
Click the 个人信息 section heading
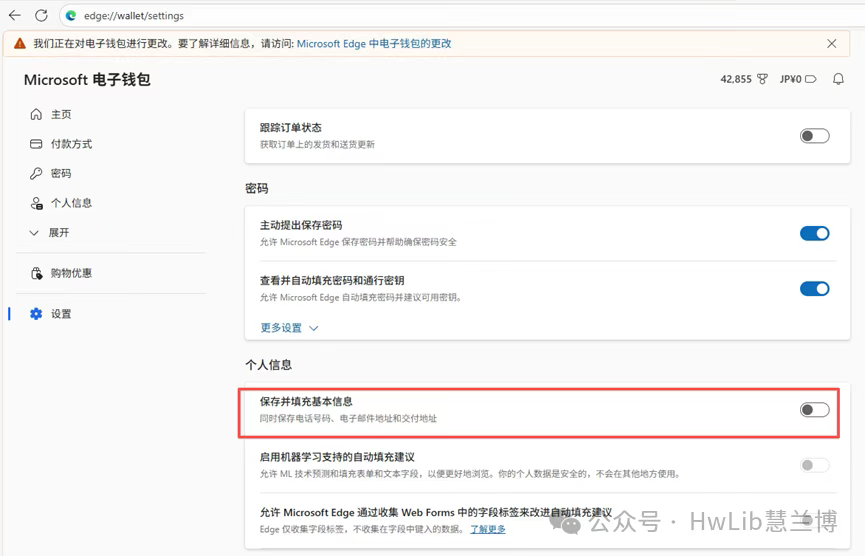pos(269,365)
